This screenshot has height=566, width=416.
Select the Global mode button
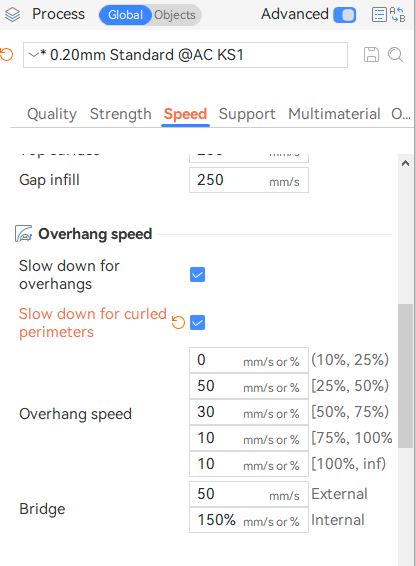coord(125,15)
